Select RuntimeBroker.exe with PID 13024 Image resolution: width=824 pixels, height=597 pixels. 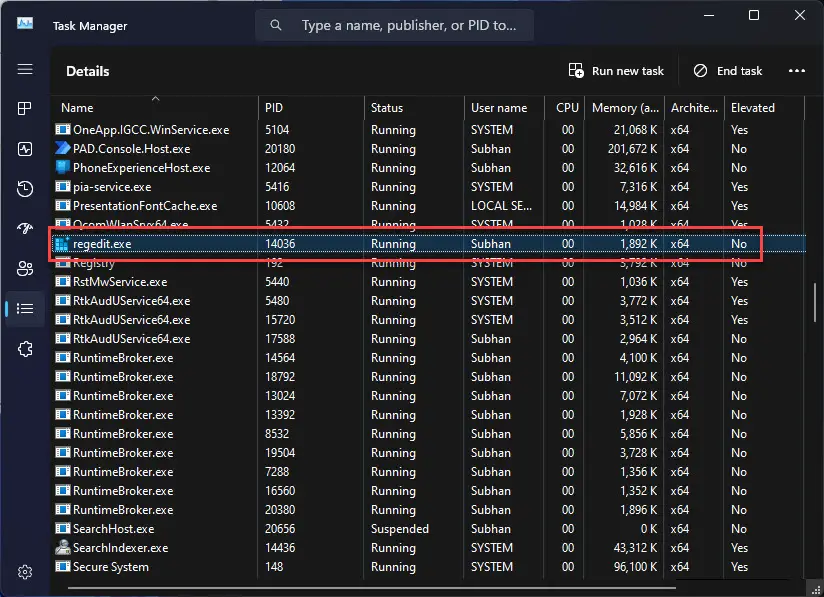coord(123,396)
